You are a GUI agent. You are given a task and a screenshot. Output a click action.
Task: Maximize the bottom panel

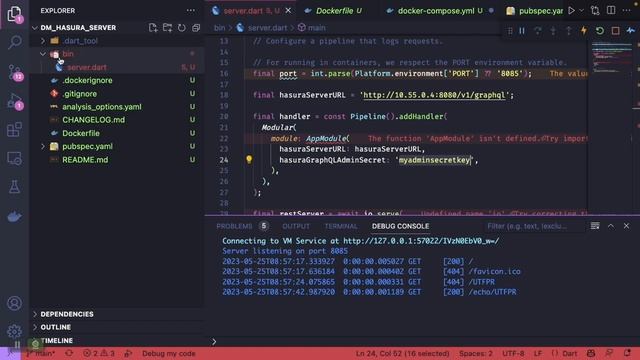(611, 226)
